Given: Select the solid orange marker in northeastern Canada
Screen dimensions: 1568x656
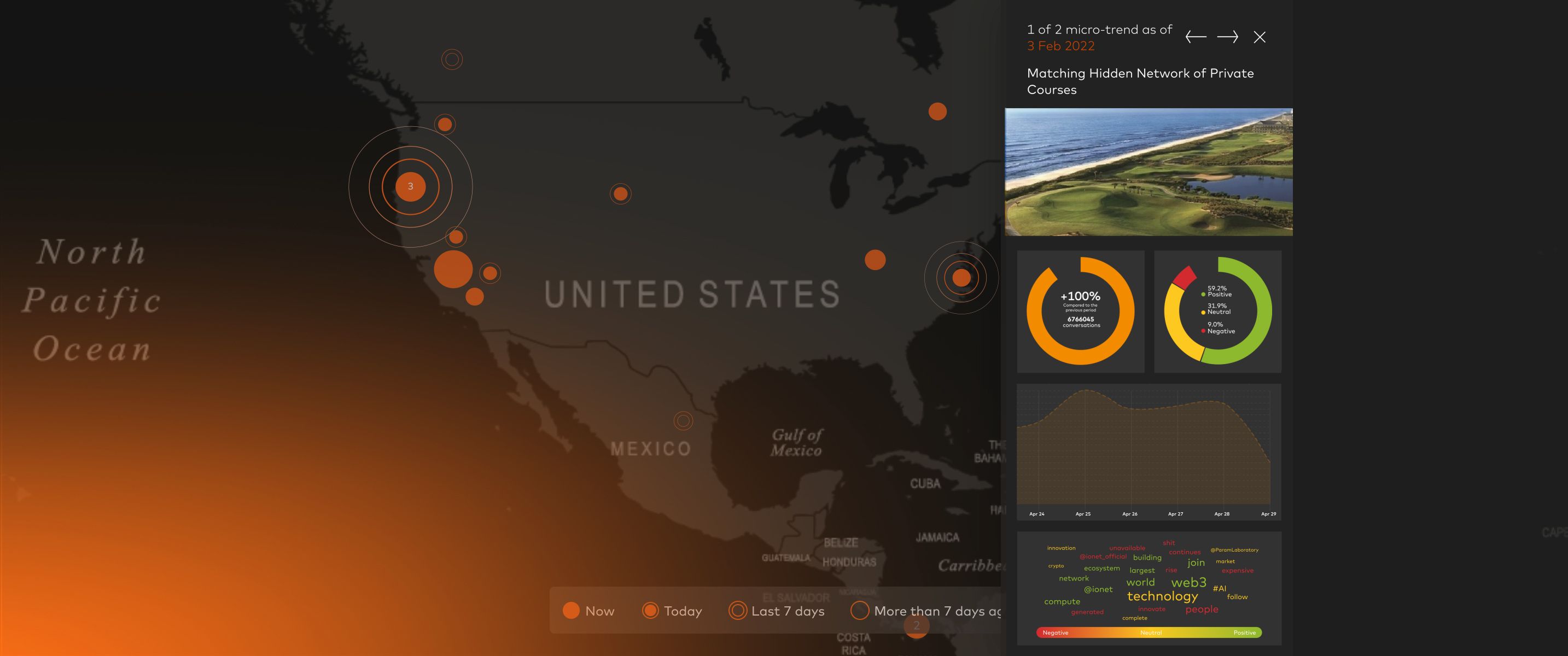Looking at the screenshot, I should point(937,112).
